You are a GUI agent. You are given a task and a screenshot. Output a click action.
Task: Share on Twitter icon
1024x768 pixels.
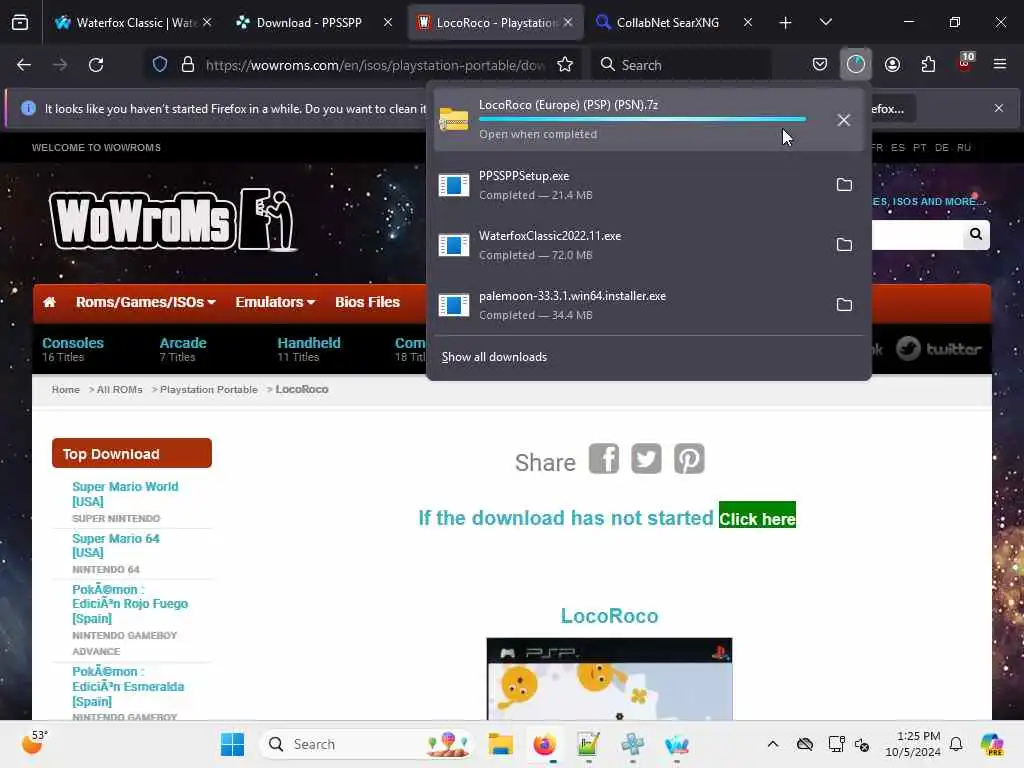click(646, 459)
